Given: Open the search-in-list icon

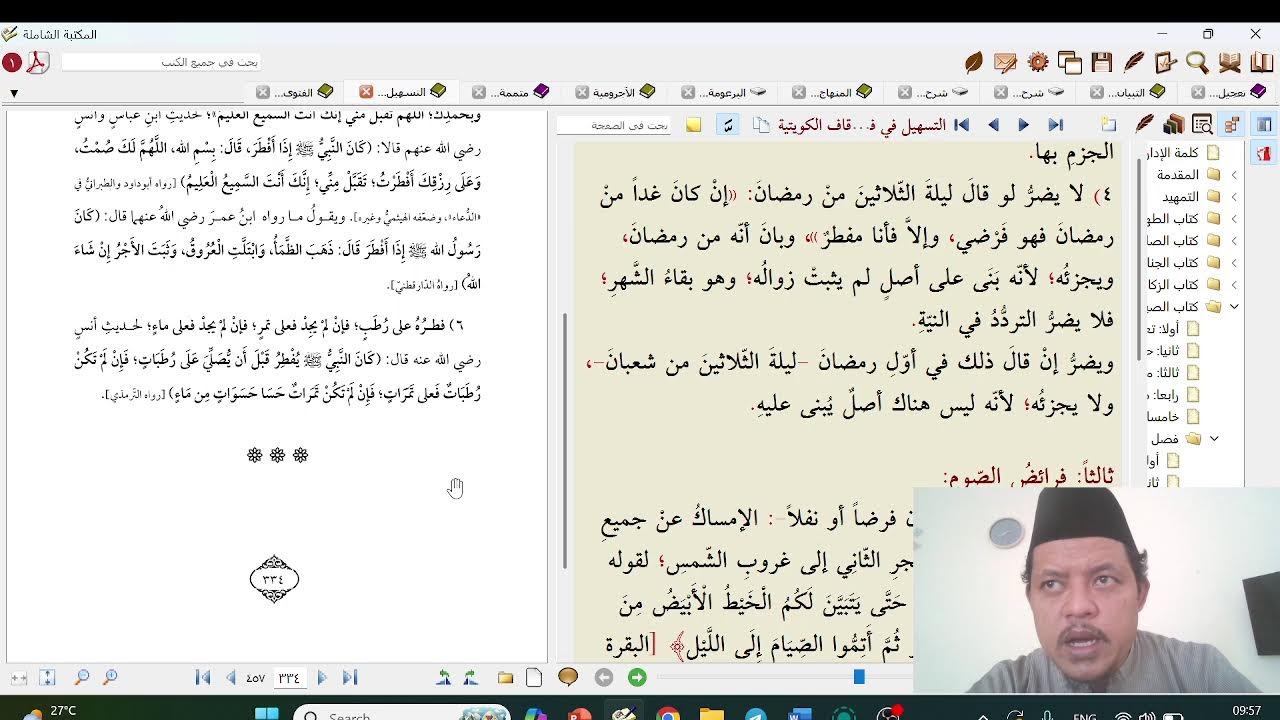Looking at the screenshot, I should 1203,125.
